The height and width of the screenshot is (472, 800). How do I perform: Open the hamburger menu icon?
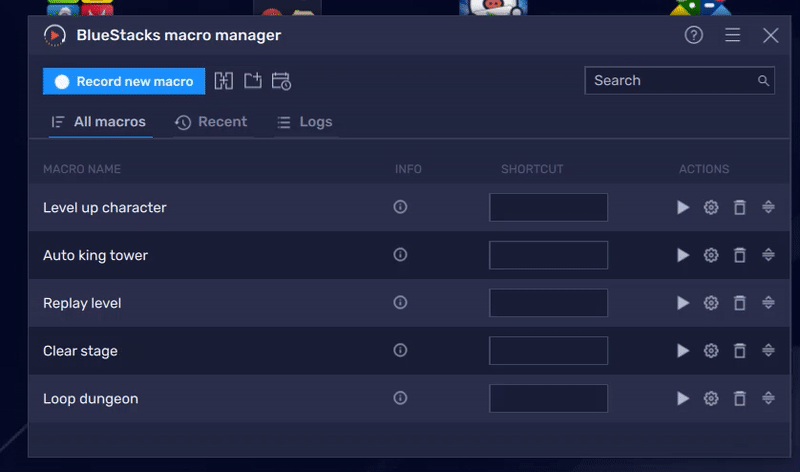(733, 35)
